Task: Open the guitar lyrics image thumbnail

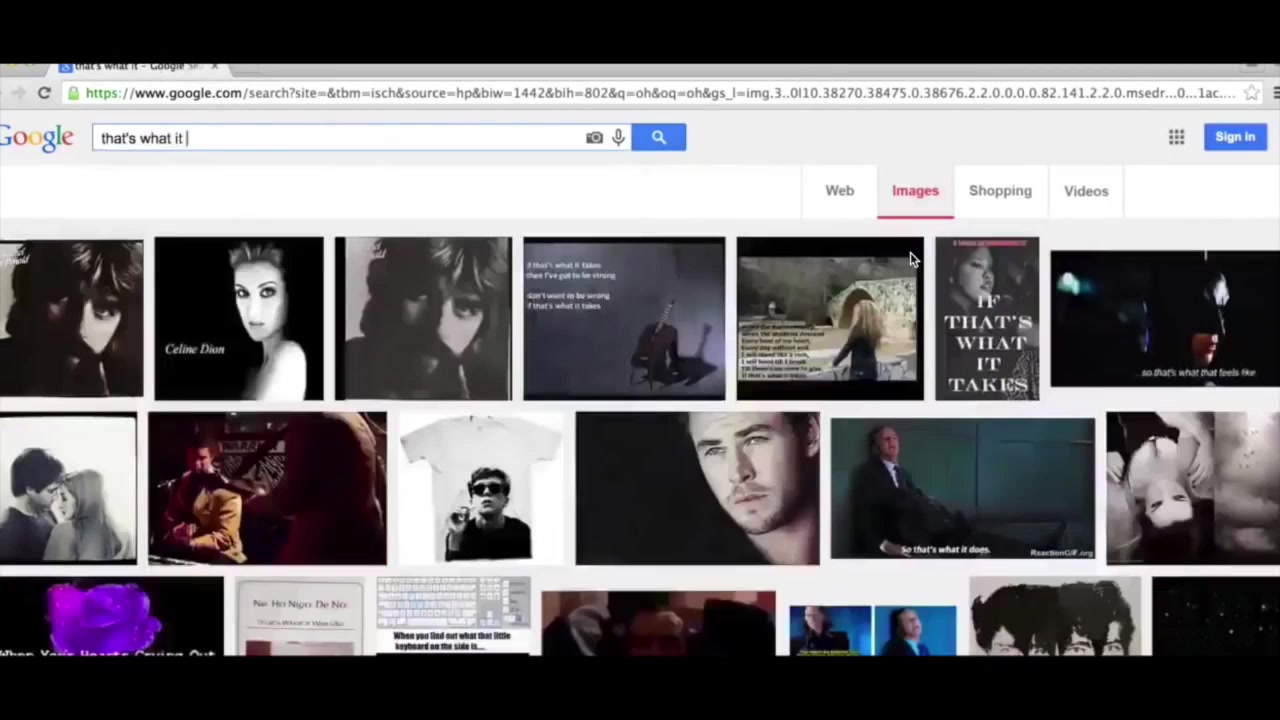Action: [624, 319]
